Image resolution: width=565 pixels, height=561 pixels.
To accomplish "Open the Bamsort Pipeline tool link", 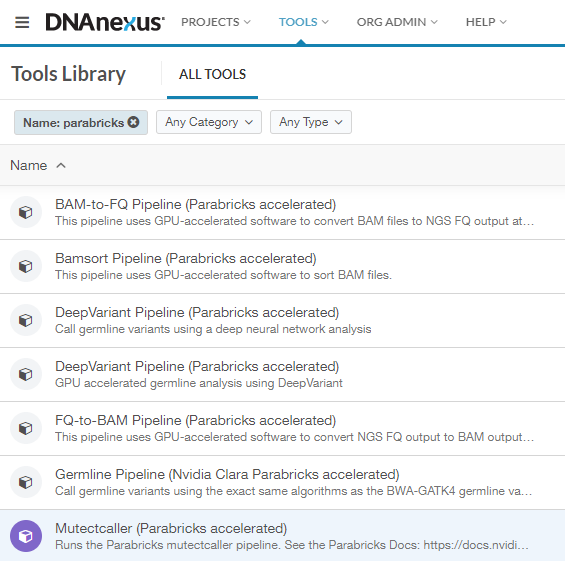I will [x=186, y=258].
